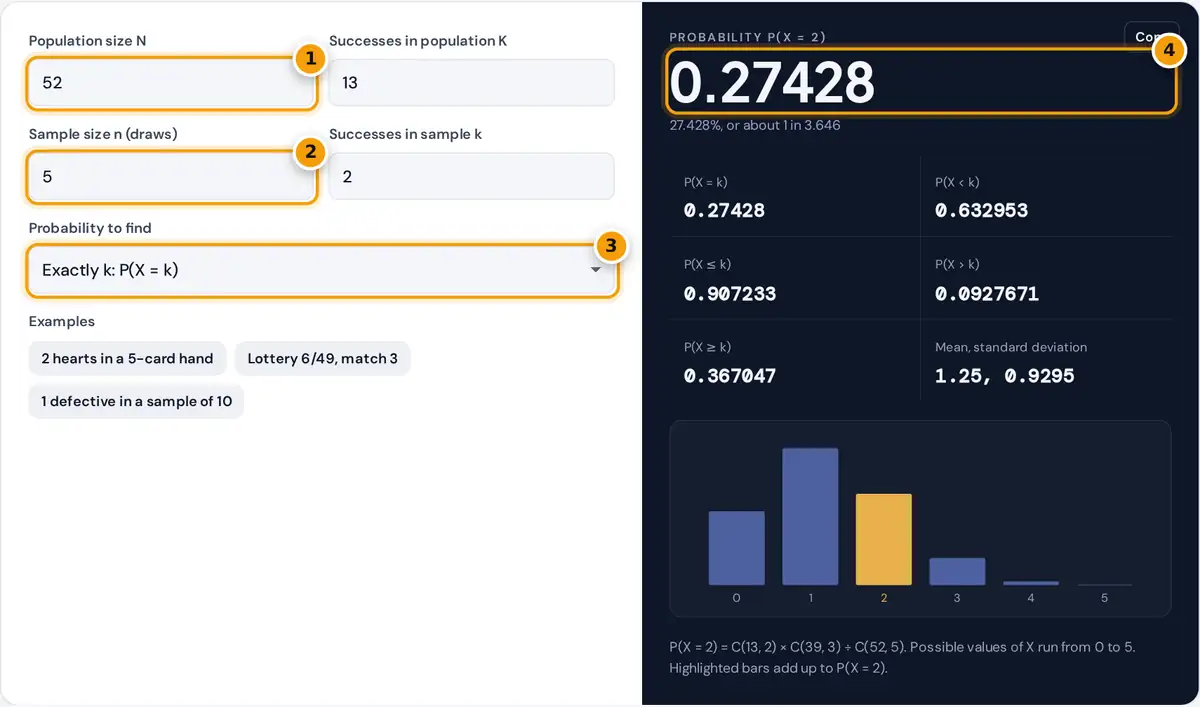The width and height of the screenshot is (1200, 707).
Task: Click the Successes in sample k input
Action: 471,177
